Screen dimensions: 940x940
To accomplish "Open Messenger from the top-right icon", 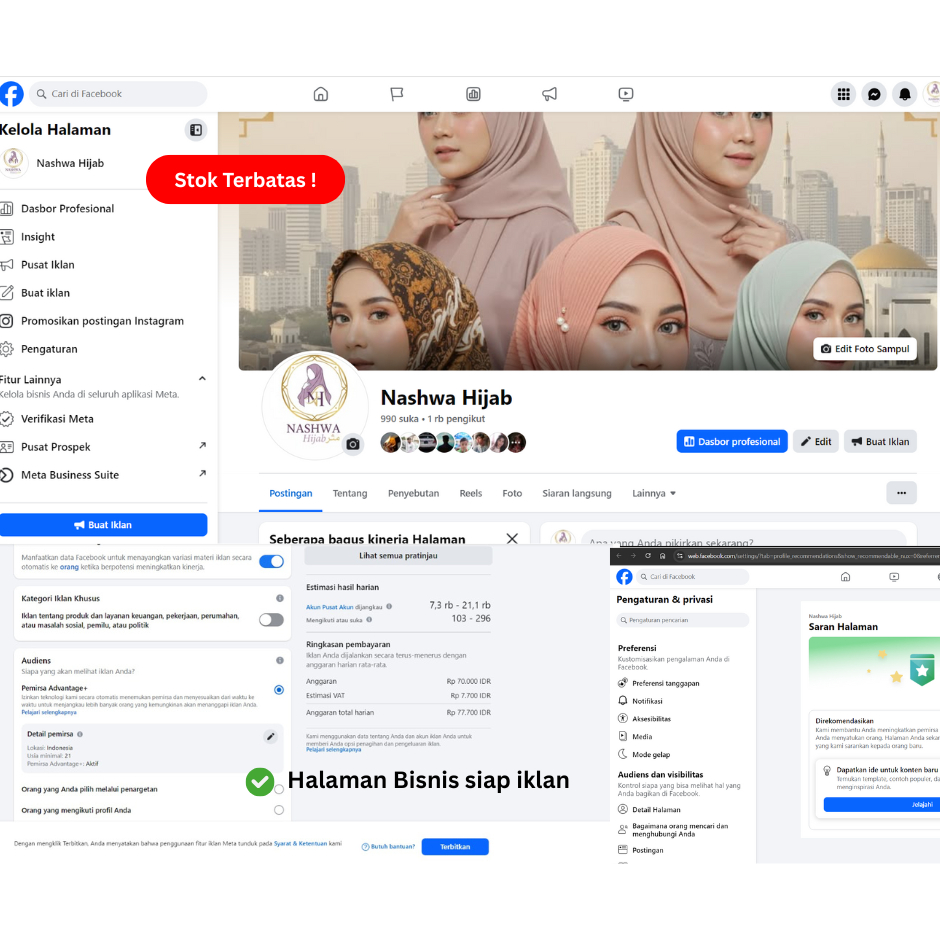I will (x=874, y=93).
